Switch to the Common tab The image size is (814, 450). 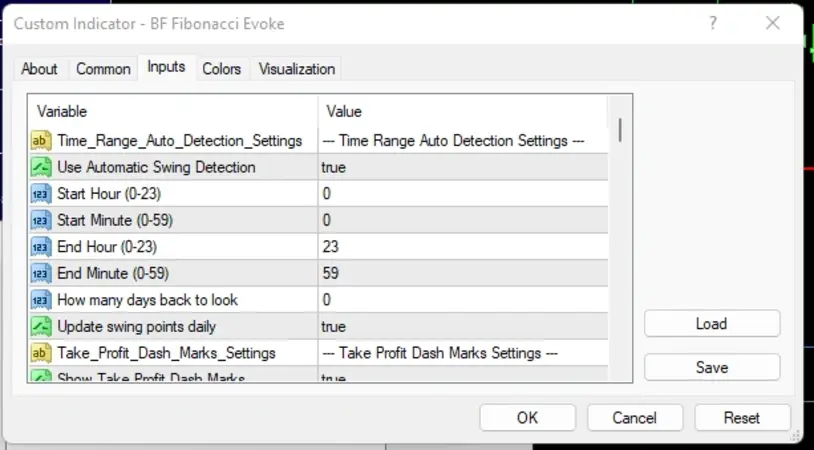coord(103,69)
